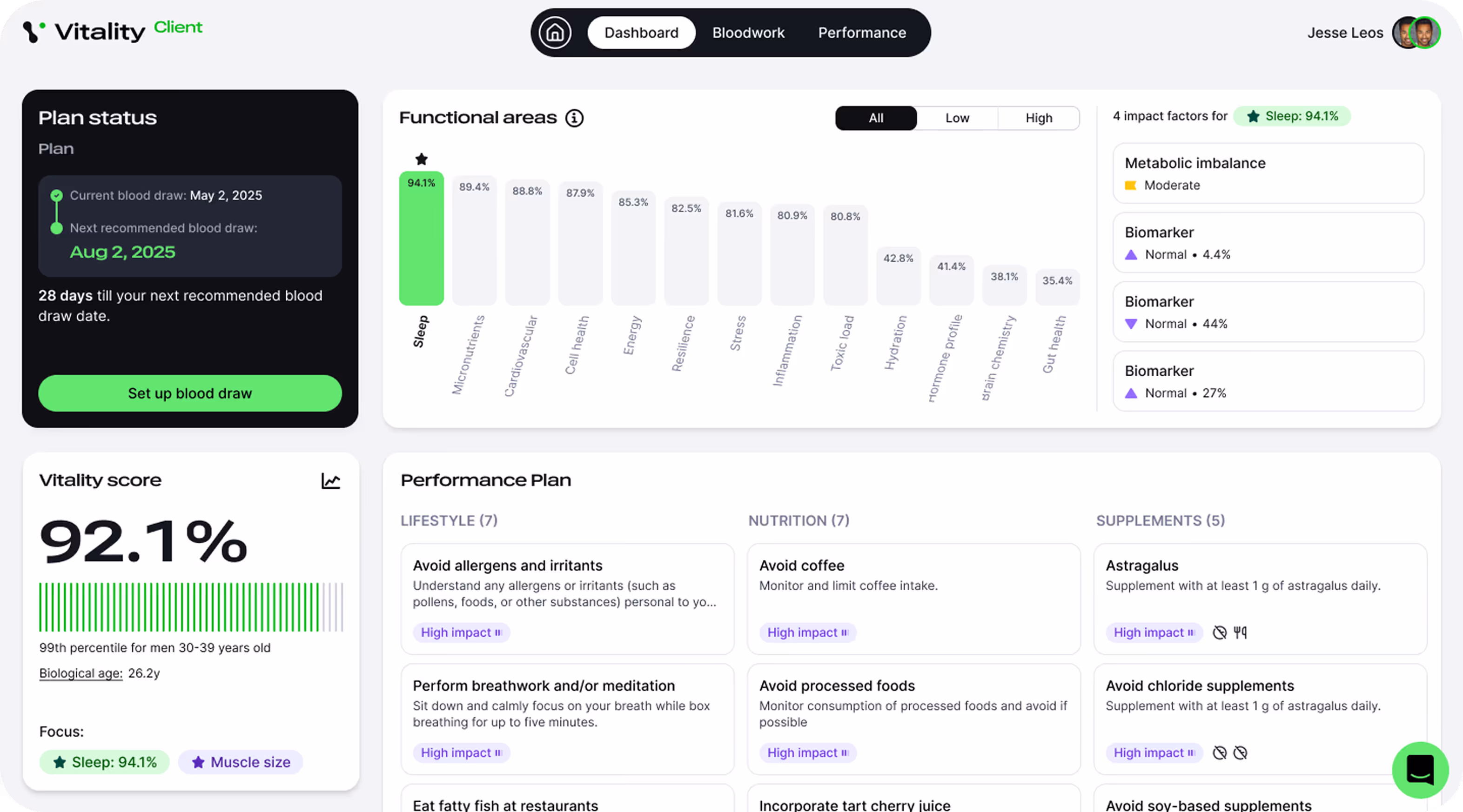Click the SUPPLEMENTS (5) column heading
This screenshot has width=1463, height=812.
pyautogui.click(x=1160, y=520)
